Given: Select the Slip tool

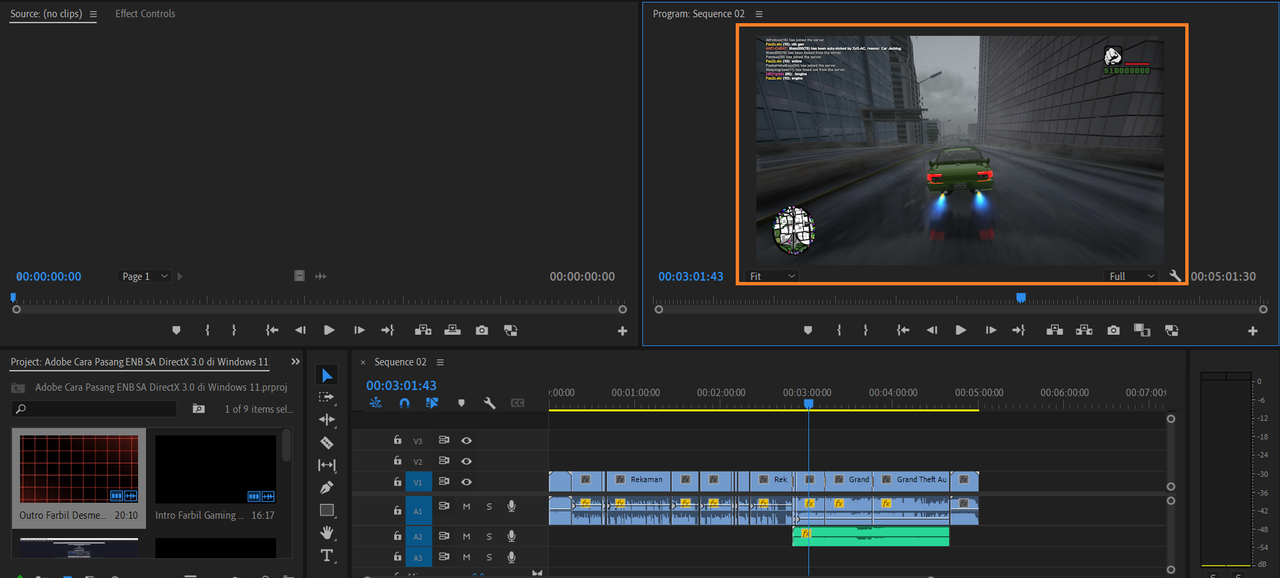Looking at the screenshot, I should 327,465.
